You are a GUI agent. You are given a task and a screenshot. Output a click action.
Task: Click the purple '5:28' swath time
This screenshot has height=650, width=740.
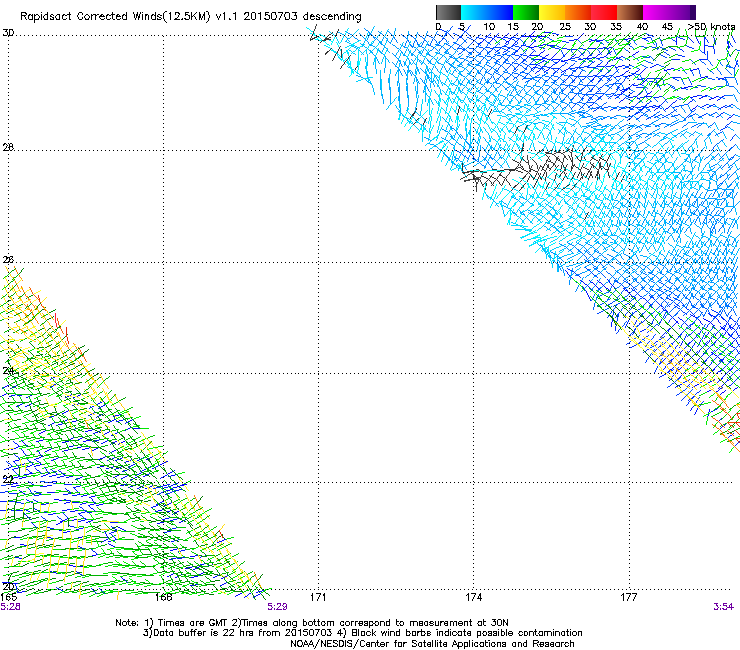pos(10,607)
